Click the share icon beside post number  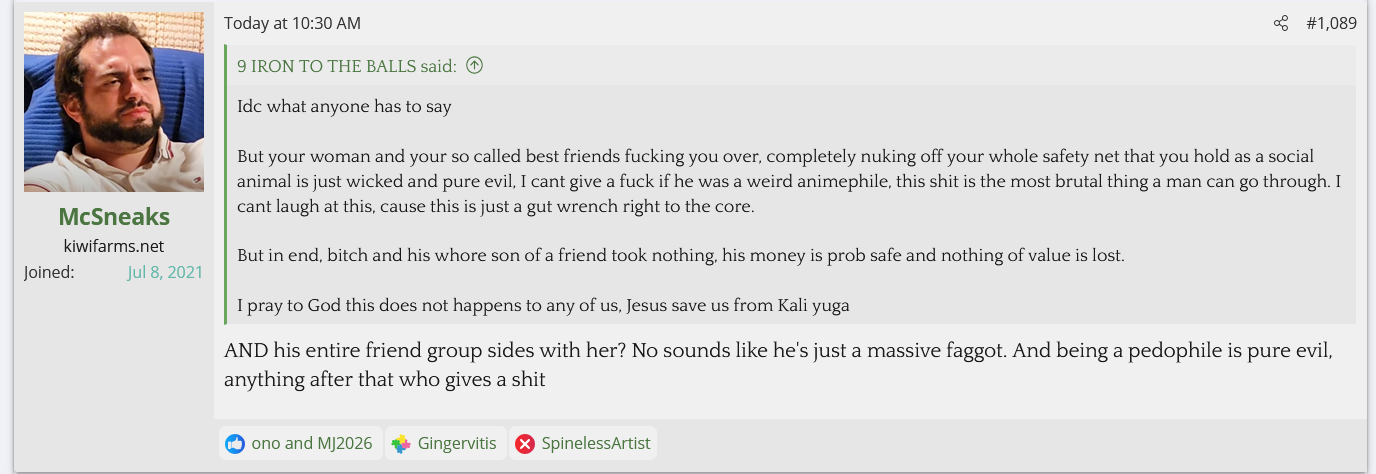click(x=1281, y=23)
